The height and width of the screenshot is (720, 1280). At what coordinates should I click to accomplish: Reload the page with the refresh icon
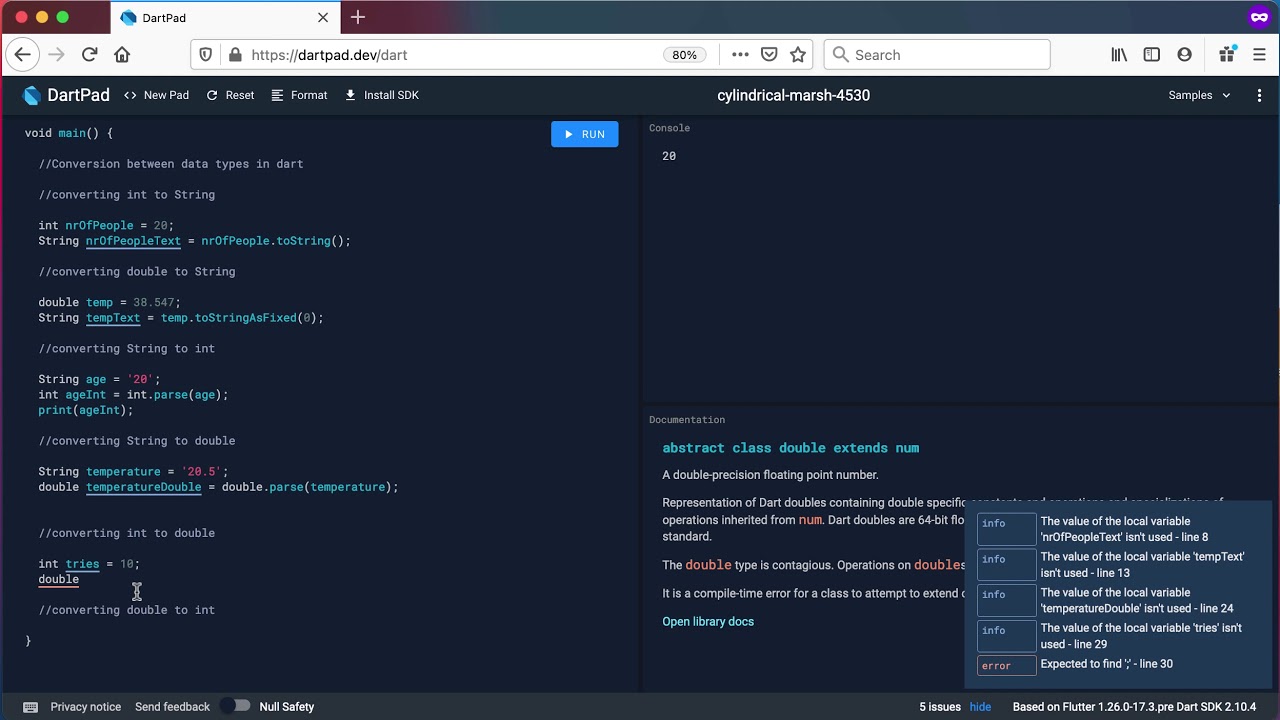[x=89, y=55]
